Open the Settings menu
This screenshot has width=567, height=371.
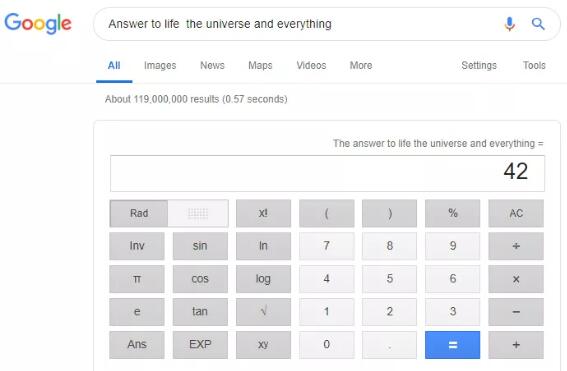pos(479,65)
